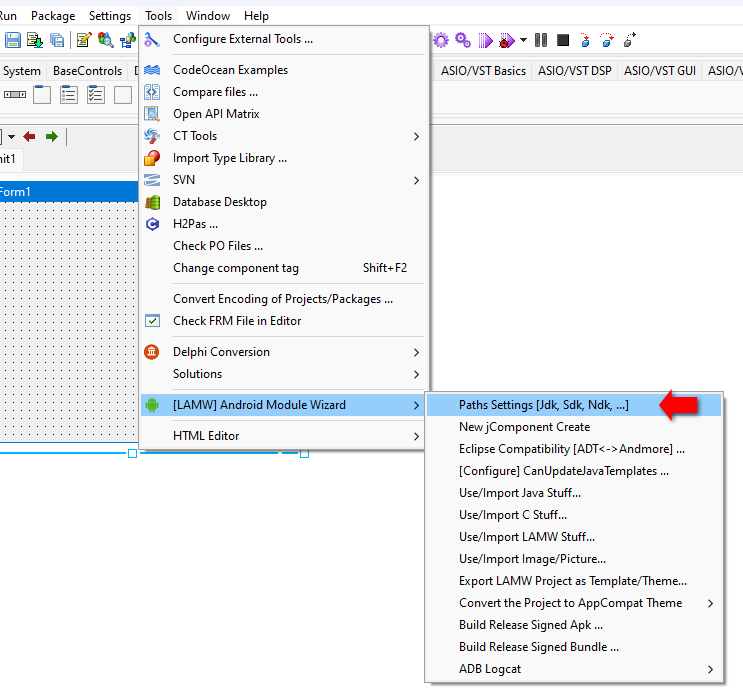Open the jump history dropdown arrow

11,137
